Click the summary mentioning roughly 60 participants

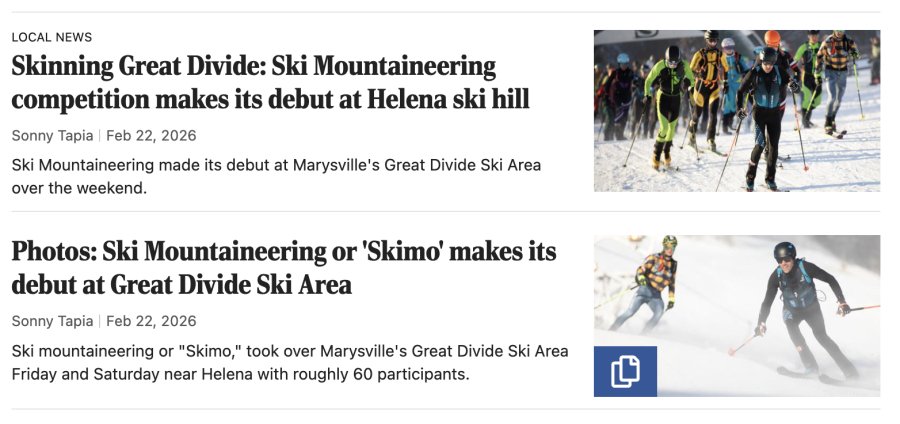click(290, 362)
